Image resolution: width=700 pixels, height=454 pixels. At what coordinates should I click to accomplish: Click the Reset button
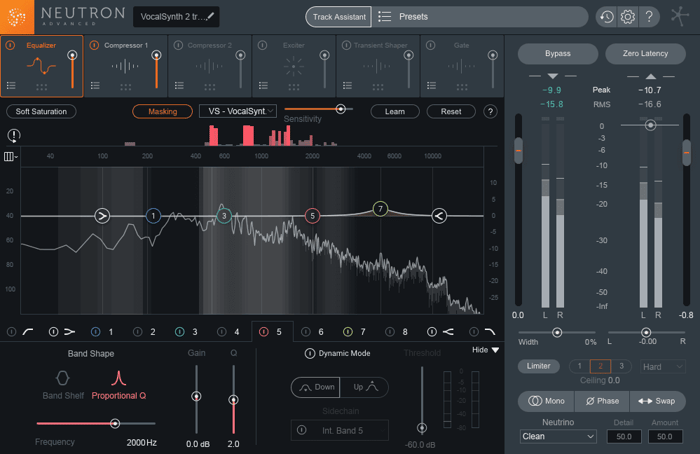451,112
